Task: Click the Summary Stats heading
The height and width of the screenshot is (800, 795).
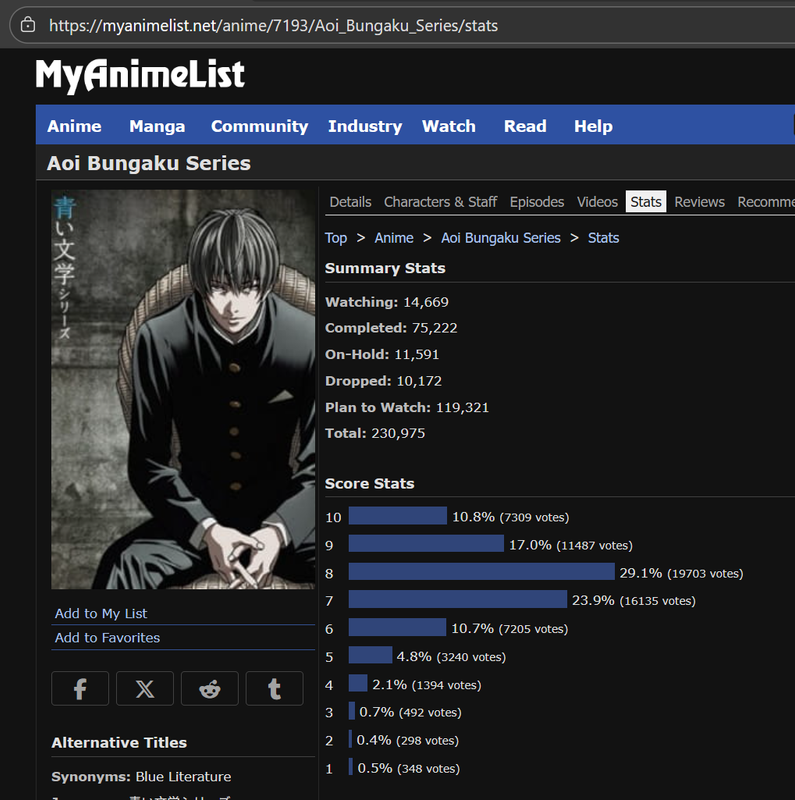Action: click(x=385, y=268)
